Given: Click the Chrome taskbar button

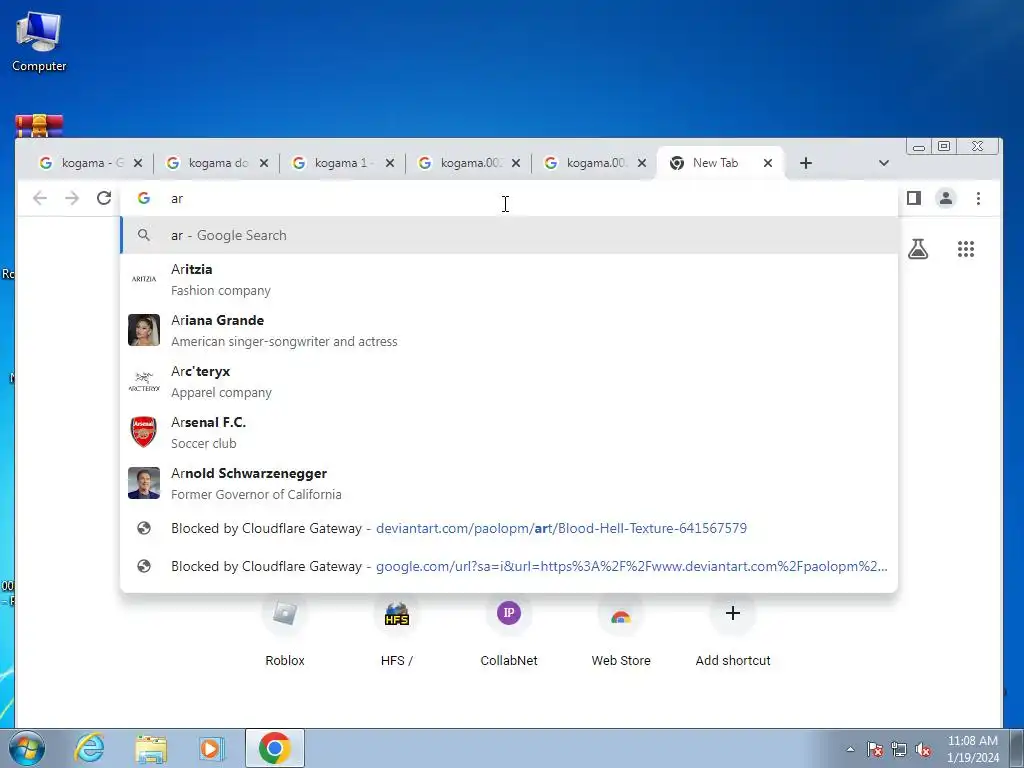Looking at the screenshot, I should click(275, 748).
